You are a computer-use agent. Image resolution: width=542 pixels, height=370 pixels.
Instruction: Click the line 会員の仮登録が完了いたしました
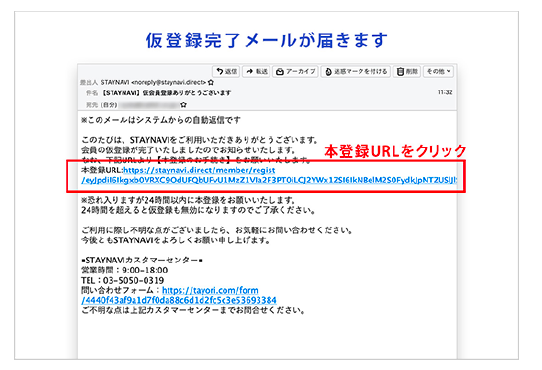(188, 150)
